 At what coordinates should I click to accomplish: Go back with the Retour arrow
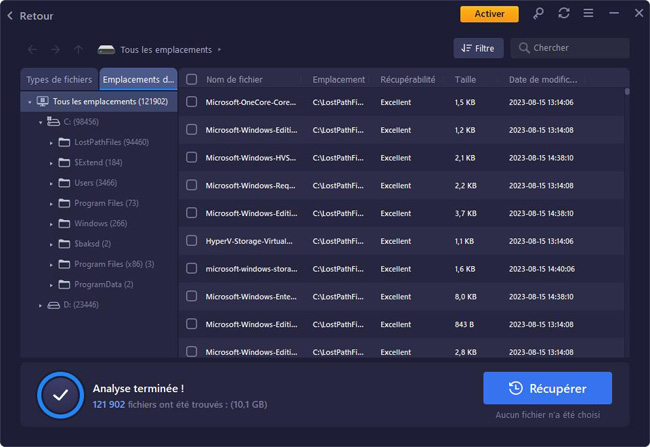tap(10, 16)
